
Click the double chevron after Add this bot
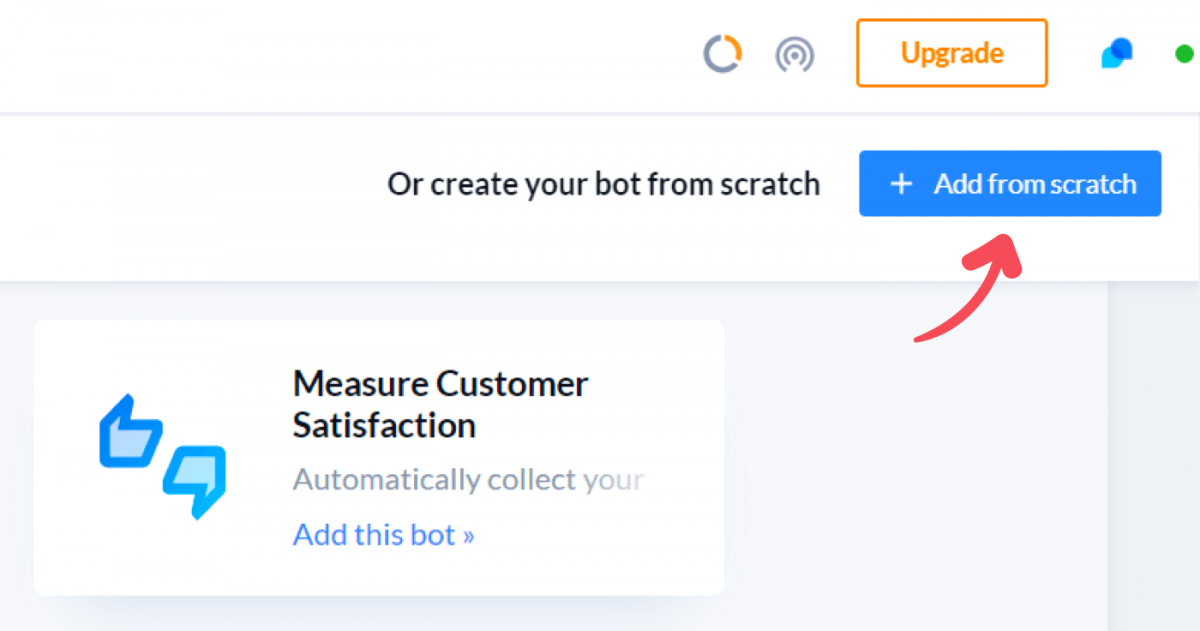tap(468, 537)
